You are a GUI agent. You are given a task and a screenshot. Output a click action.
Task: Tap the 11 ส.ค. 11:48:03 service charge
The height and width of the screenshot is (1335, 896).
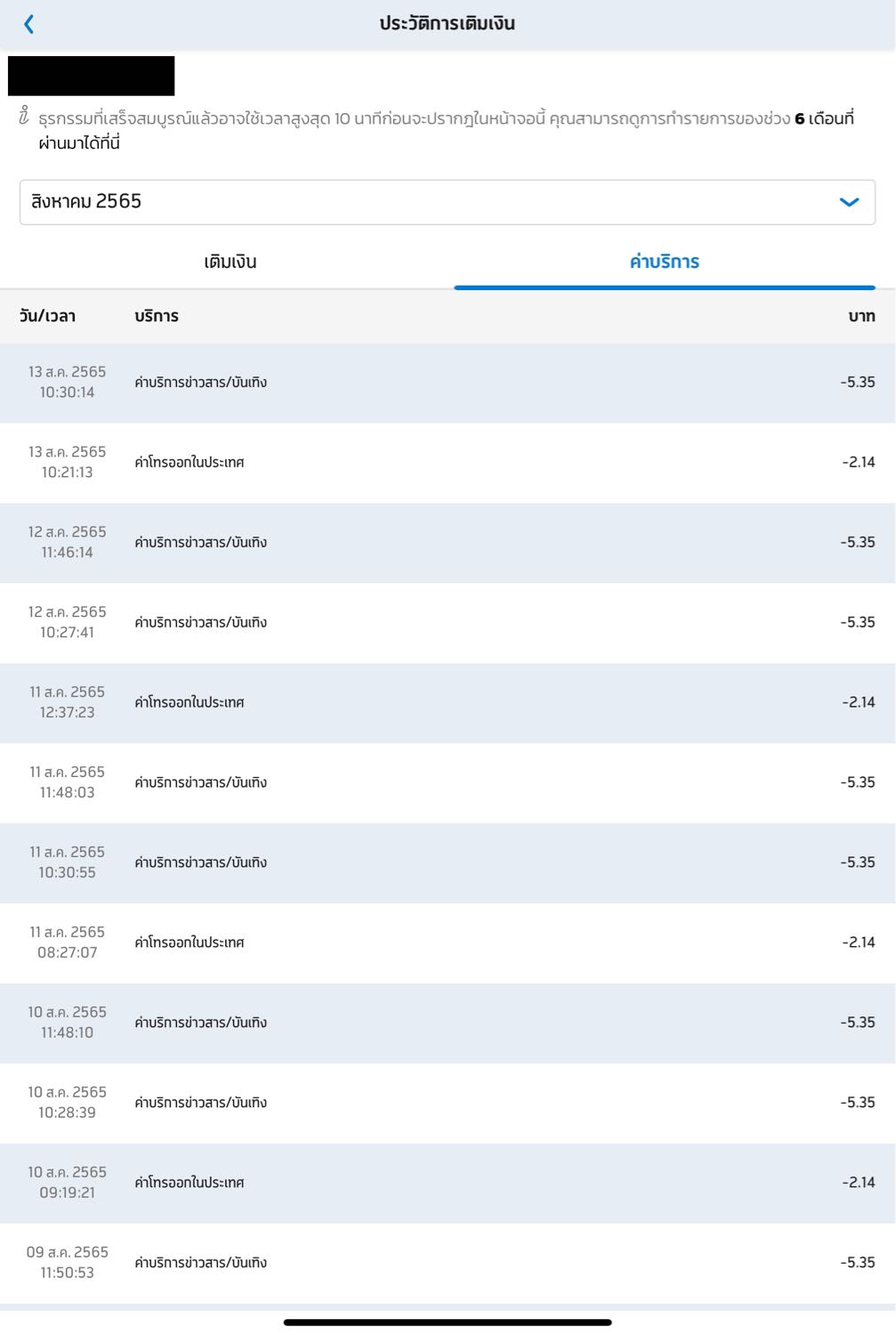(x=447, y=783)
